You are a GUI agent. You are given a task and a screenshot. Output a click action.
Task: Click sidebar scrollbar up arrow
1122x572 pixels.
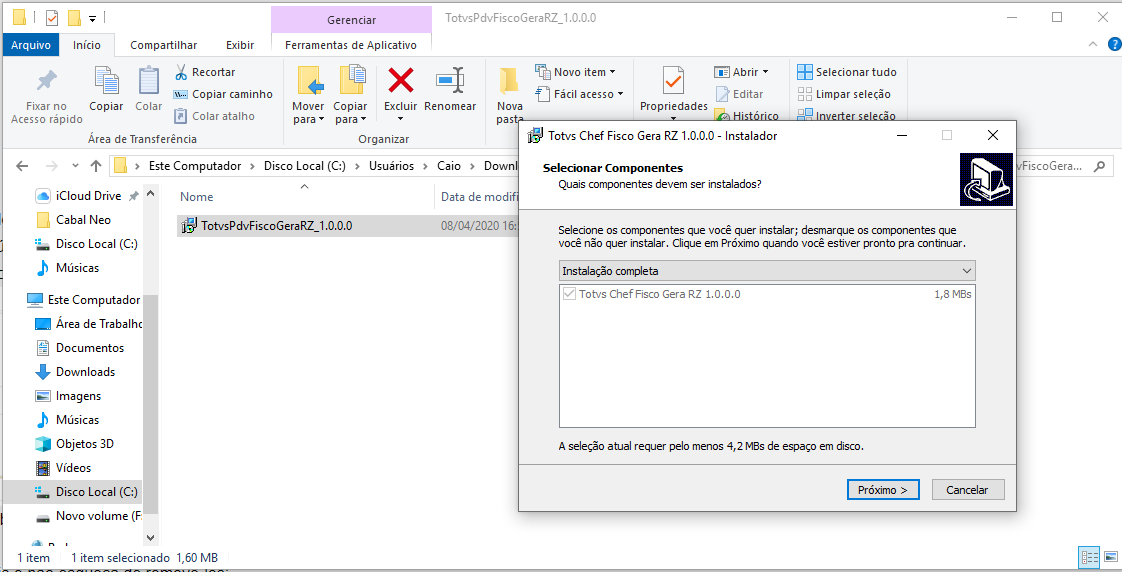[150, 193]
